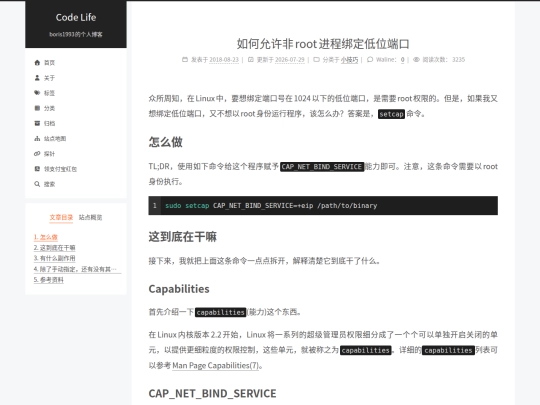Open the Man Page Capabilities(7) link
Viewport: 540px width, 405px height.
click(x=215, y=365)
